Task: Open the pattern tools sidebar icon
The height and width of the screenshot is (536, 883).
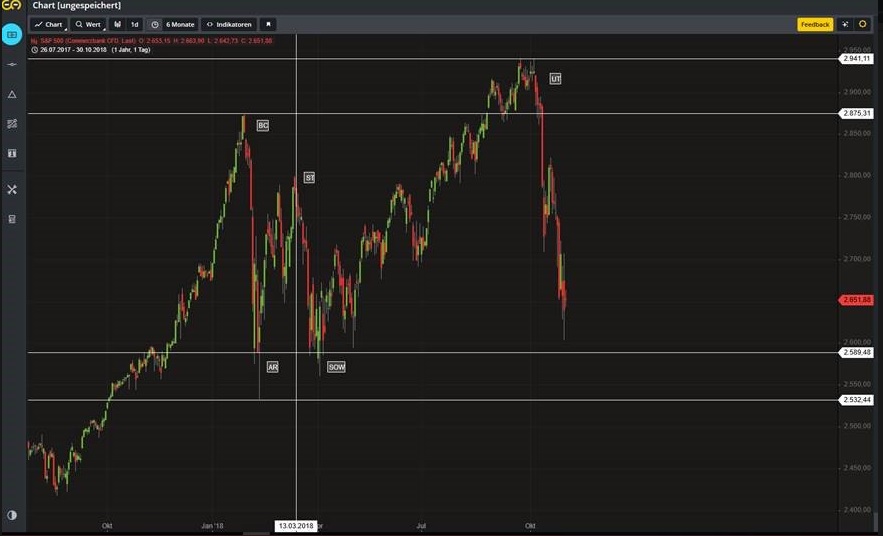Action: [x=12, y=124]
